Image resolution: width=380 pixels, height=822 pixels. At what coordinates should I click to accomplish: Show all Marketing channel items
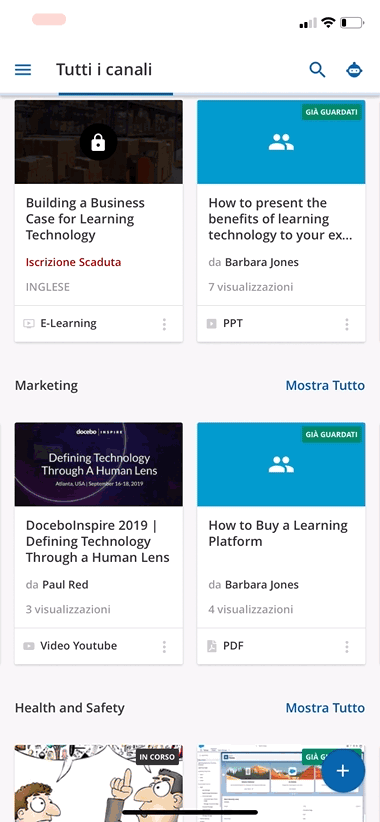325,385
